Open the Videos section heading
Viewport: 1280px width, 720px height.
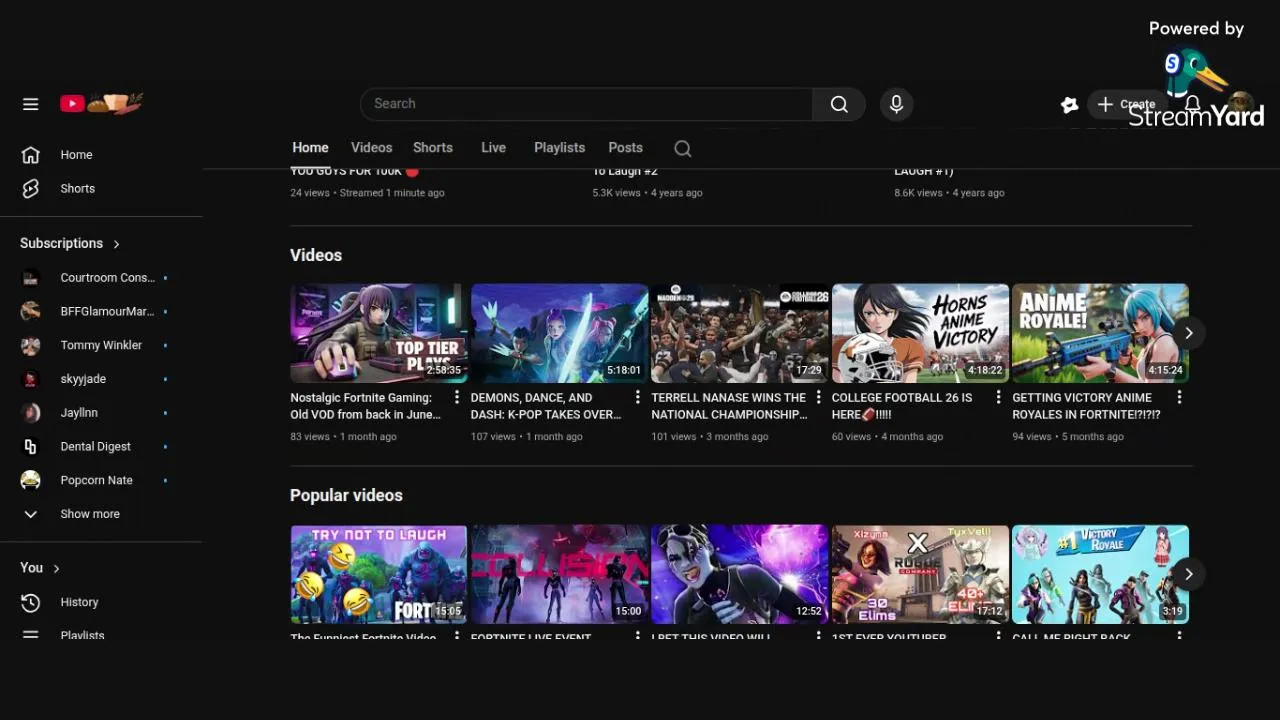pyautogui.click(x=316, y=255)
